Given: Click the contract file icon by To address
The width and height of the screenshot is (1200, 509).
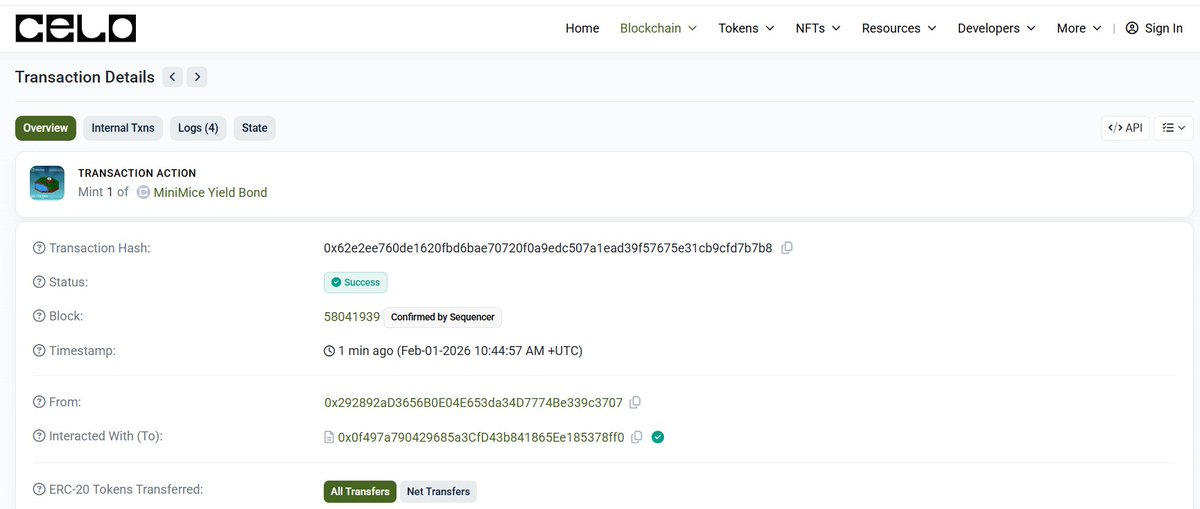Looking at the screenshot, I should click(329, 437).
